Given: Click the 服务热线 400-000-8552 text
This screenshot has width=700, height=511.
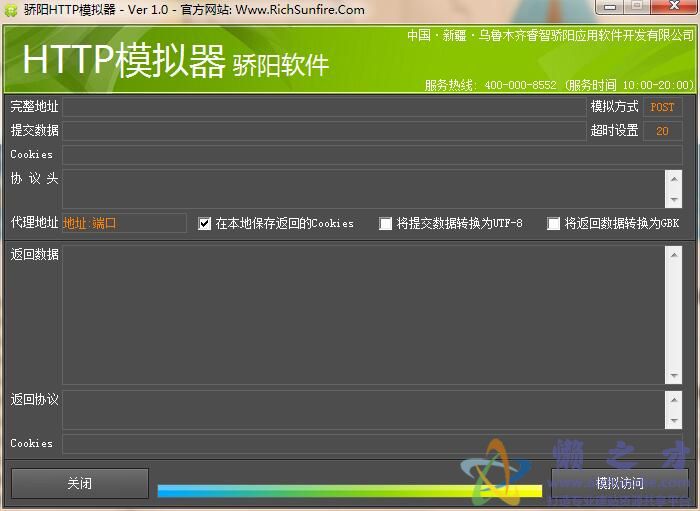Looking at the screenshot, I should click(x=491, y=85).
